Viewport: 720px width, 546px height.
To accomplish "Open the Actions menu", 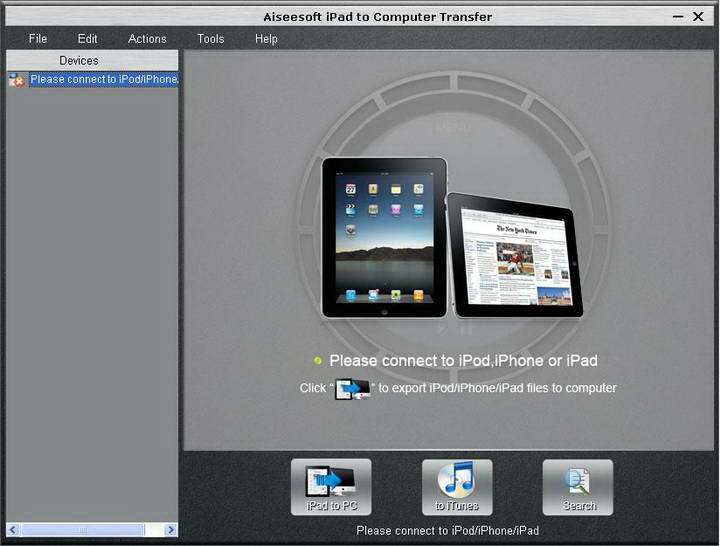I will 147,39.
